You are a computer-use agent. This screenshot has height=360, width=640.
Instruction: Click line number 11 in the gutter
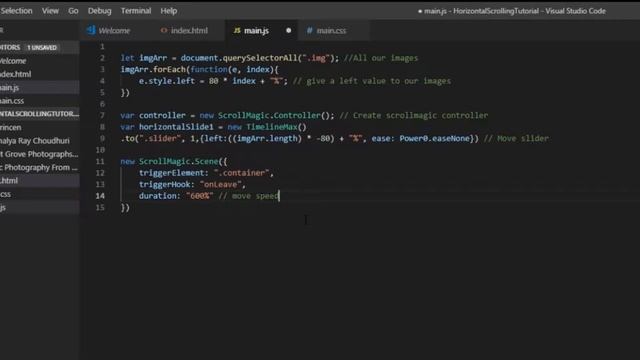point(100,162)
